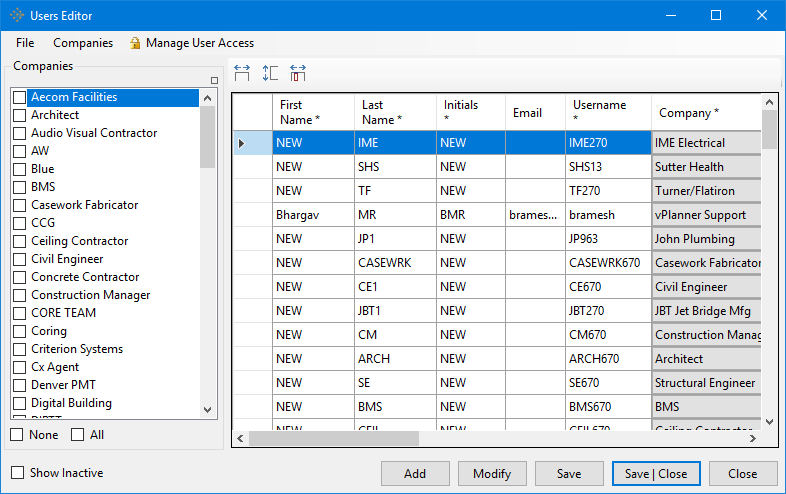Expand the Company dropdown for Sutter Health
Screen dimensions: 786x494
point(706,167)
